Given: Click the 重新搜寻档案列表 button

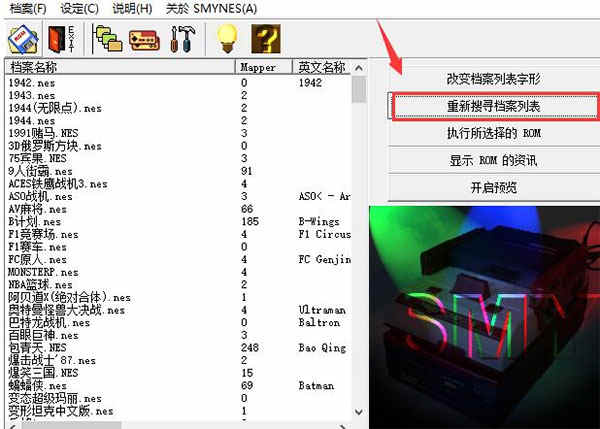Looking at the screenshot, I should point(494,106).
